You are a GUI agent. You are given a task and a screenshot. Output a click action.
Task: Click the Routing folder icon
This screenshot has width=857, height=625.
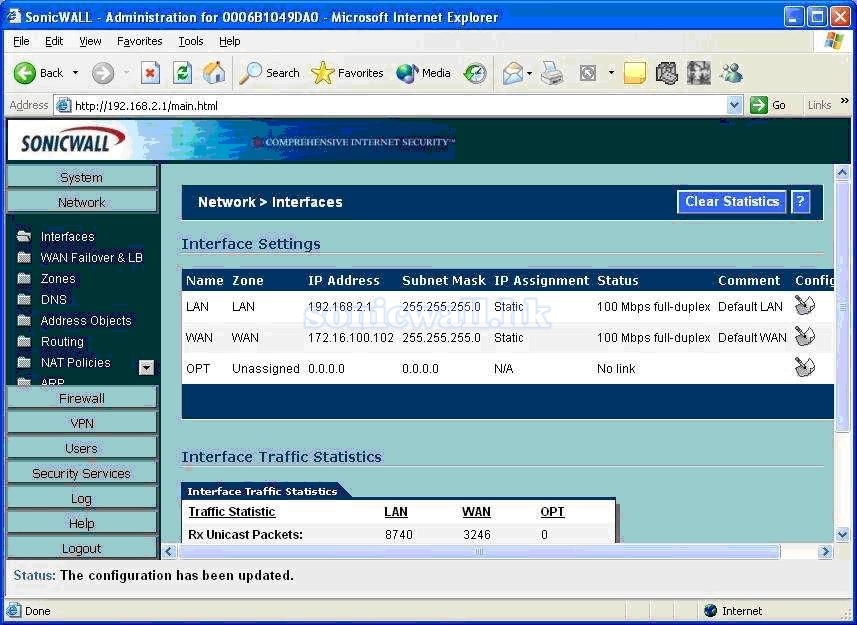point(24,341)
